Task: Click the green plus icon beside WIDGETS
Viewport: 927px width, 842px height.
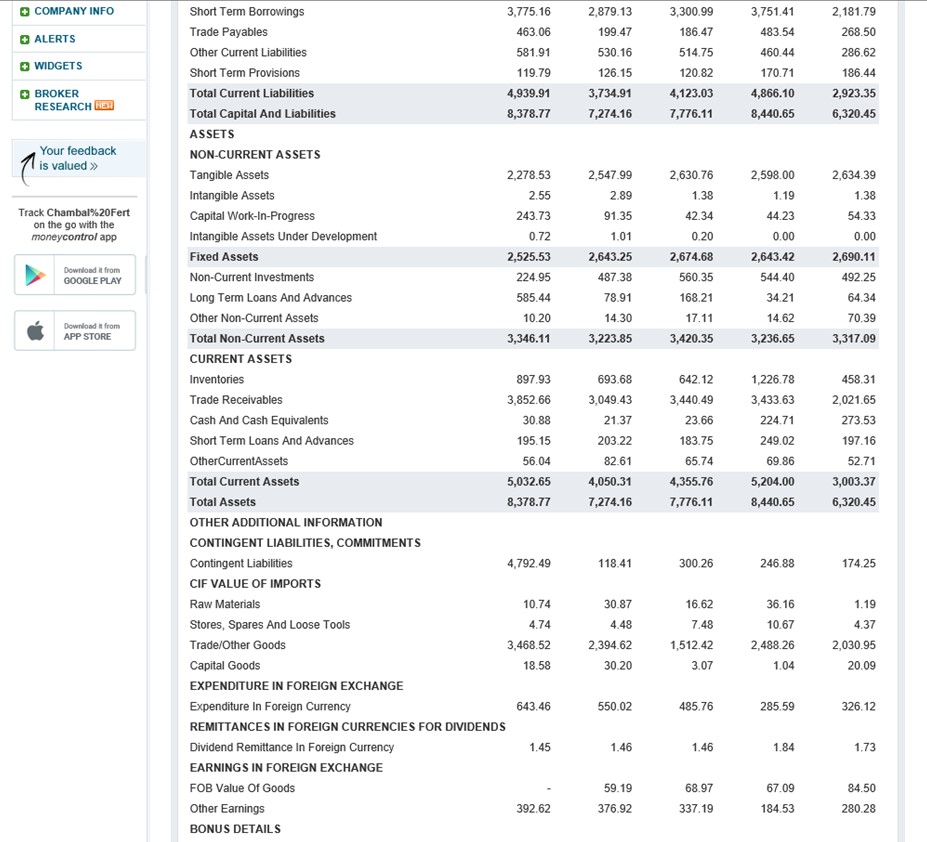Action: click(x=27, y=64)
